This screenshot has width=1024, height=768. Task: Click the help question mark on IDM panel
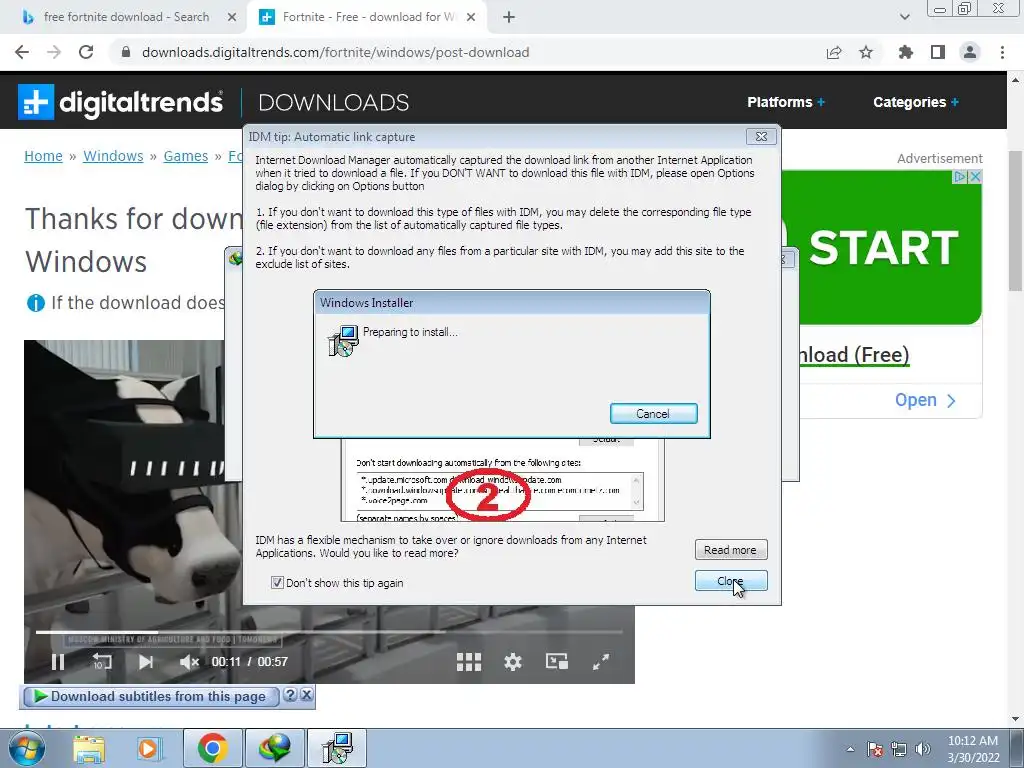[x=291, y=695]
